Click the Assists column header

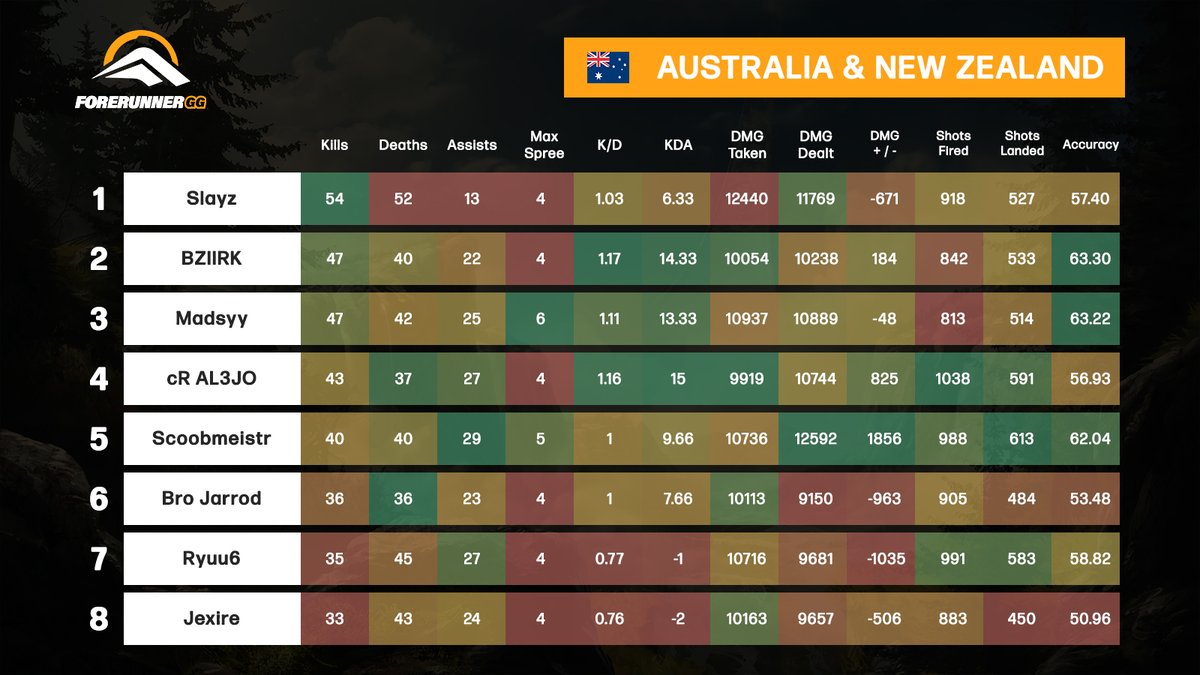coord(471,144)
